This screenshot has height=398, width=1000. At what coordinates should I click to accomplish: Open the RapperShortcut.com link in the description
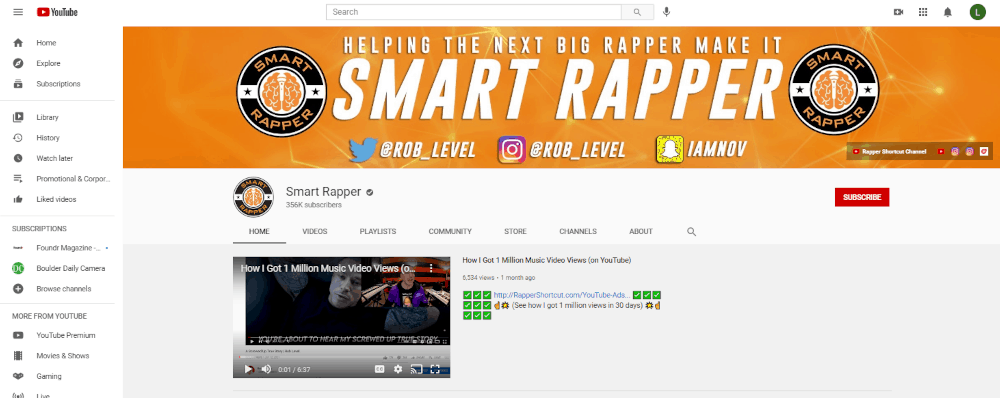(562, 295)
